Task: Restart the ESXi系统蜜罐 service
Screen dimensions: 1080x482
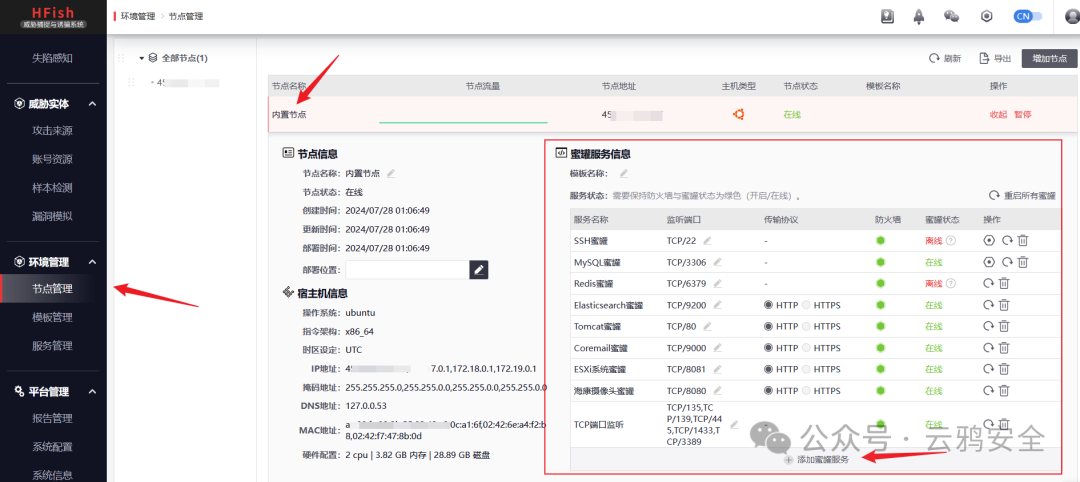Action: coord(989,369)
